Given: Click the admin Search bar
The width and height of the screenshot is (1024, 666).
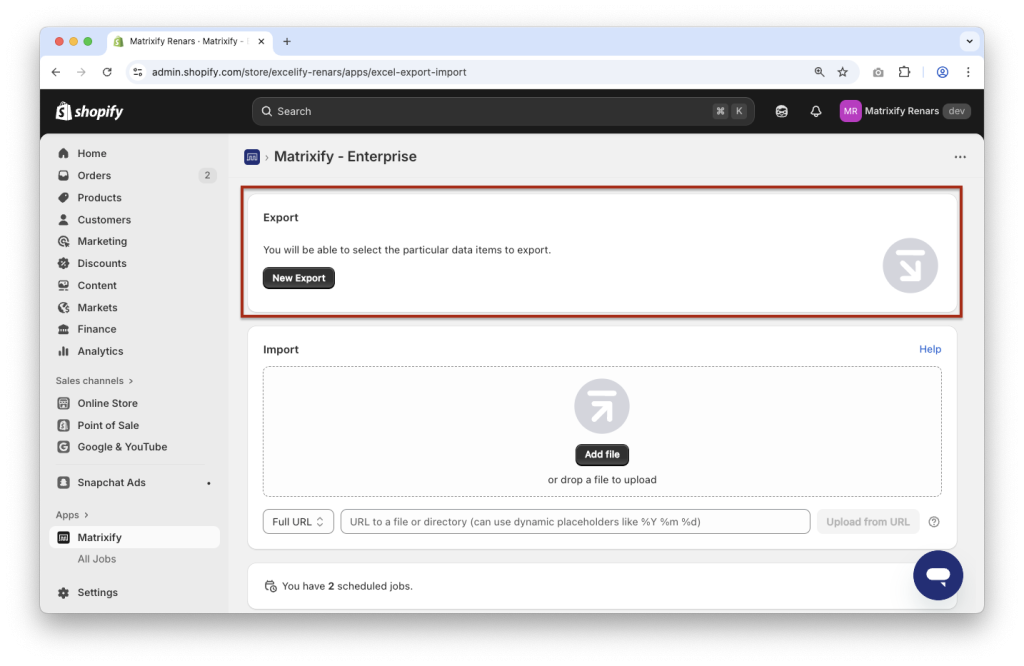Looking at the screenshot, I should 500,111.
